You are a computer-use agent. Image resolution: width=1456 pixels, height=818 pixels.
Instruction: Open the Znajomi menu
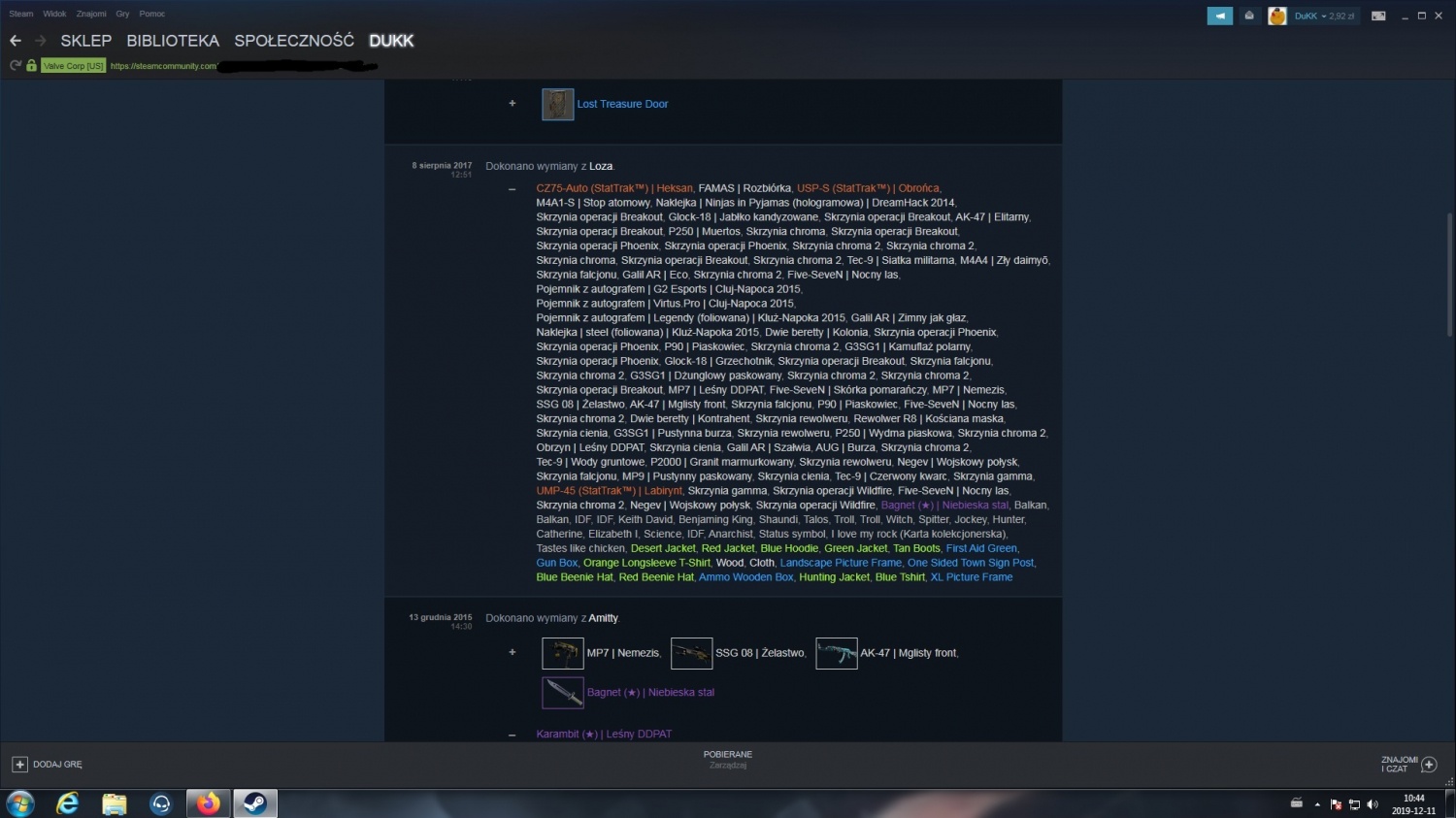(91, 15)
